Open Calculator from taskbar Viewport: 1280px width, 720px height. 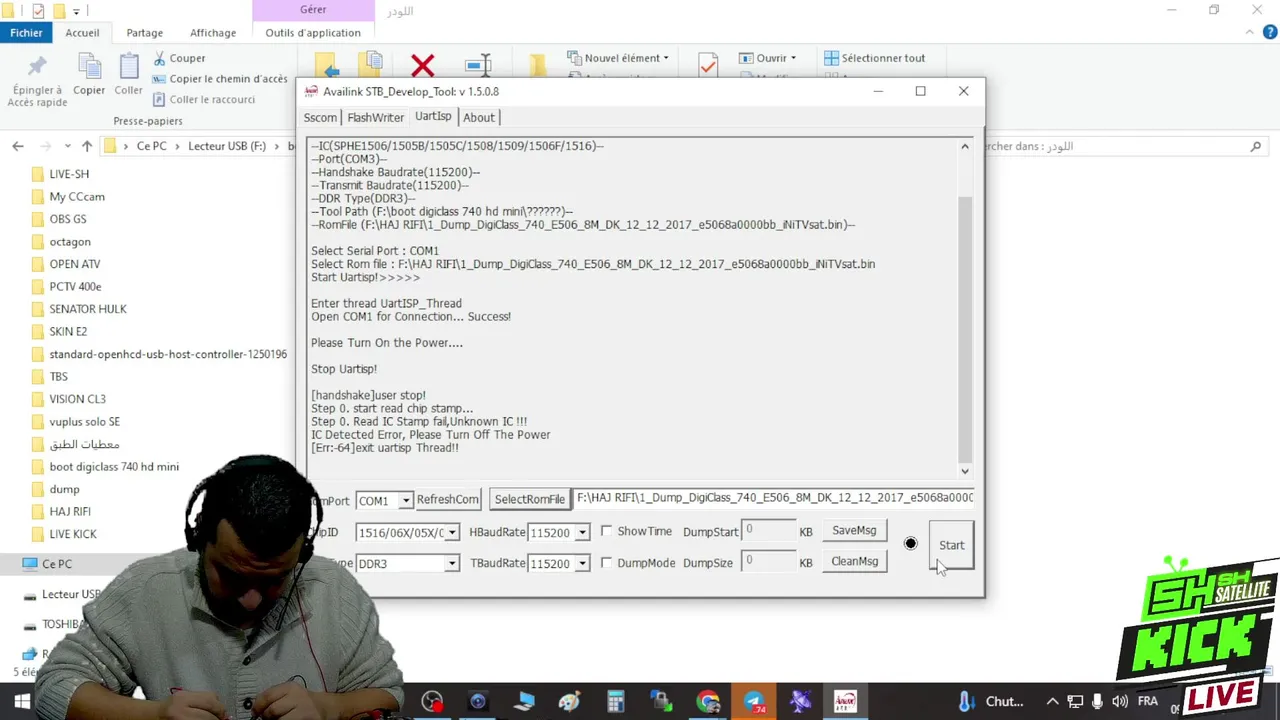click(616, 701)
